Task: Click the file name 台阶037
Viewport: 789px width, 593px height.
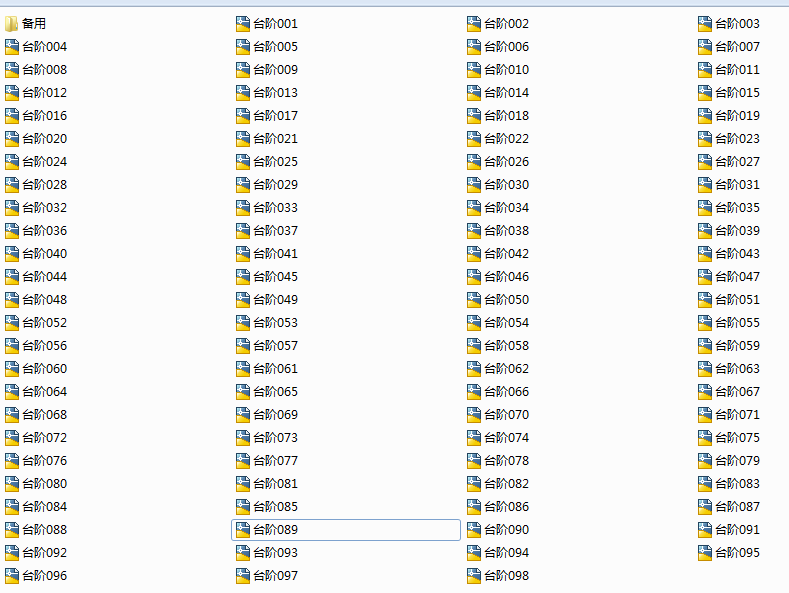Action: coord(275,231)
